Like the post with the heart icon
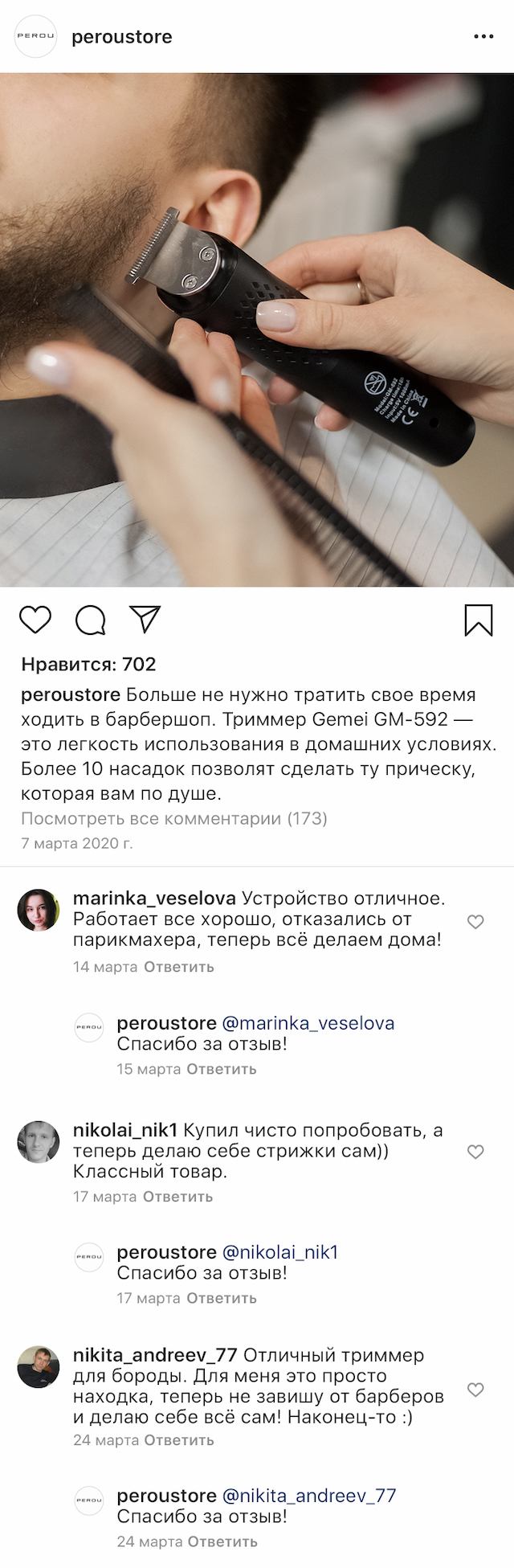This screenshot has width=514, height=1568. (x=35, y=620)
